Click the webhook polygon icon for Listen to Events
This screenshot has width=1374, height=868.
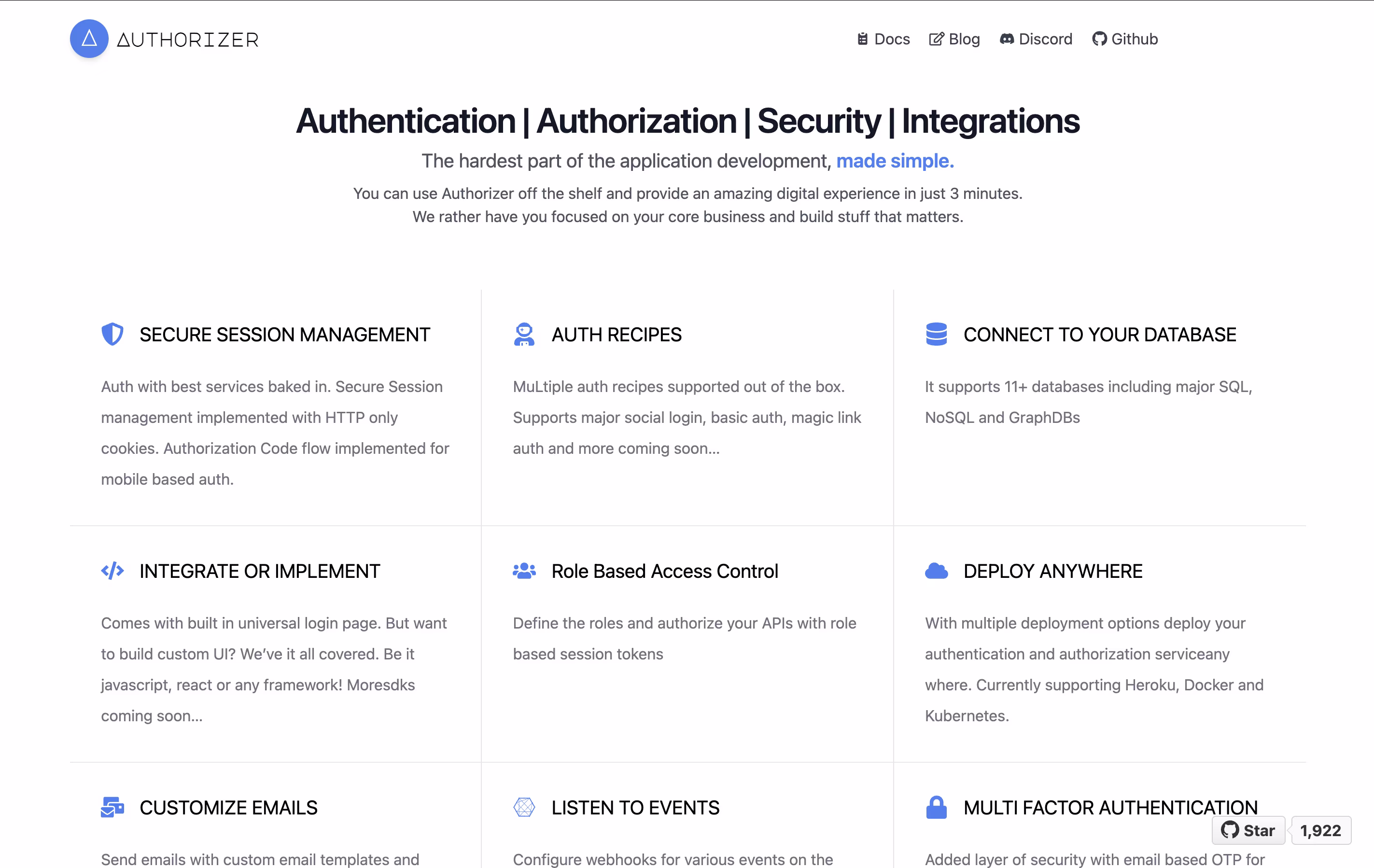524,807
